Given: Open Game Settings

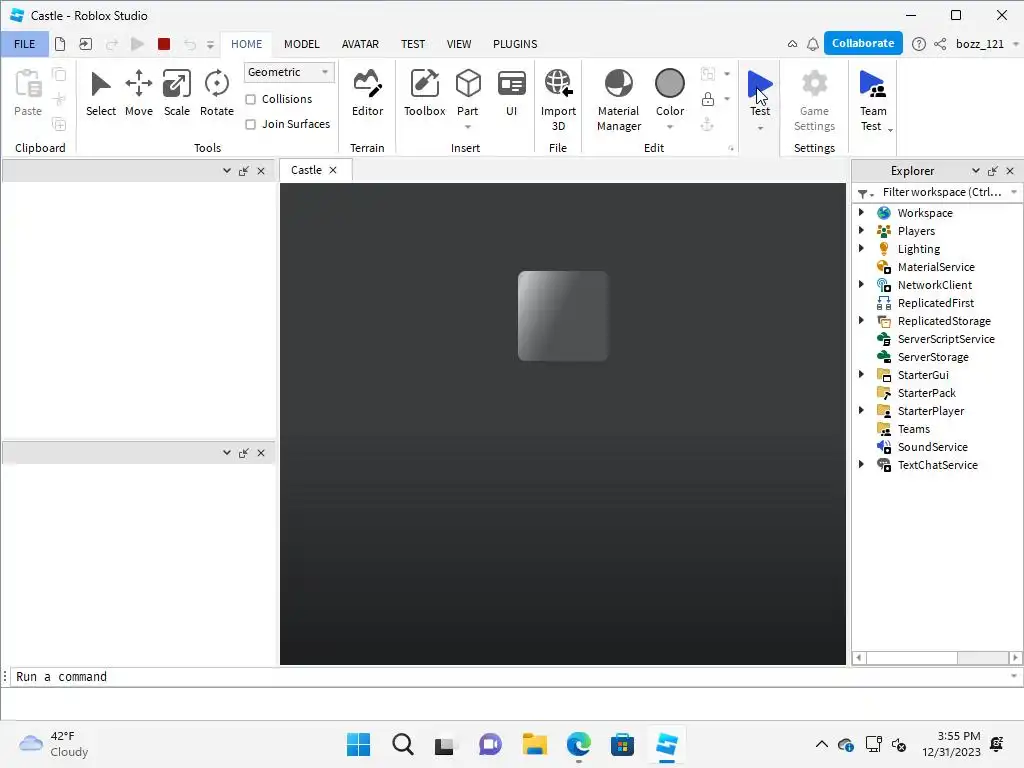Looking at the screenshot, I should point(814,100).
